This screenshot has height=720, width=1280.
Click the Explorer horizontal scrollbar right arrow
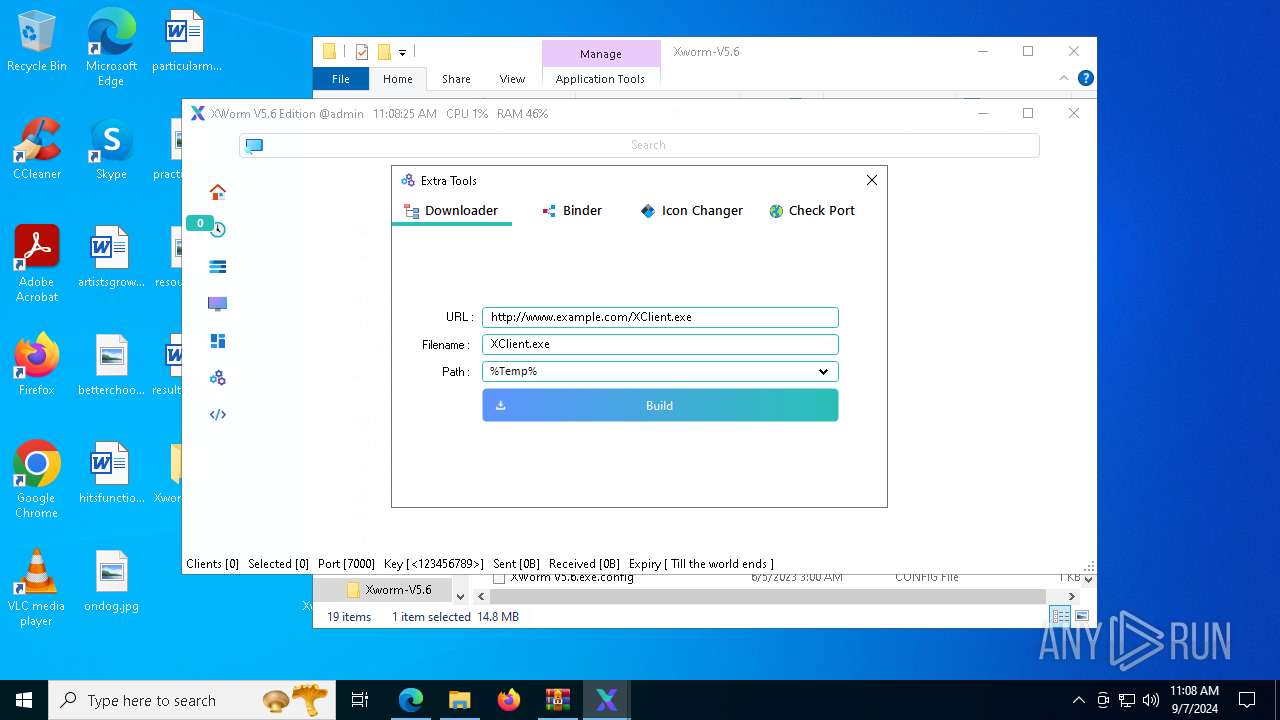click(x=1071, y=597)
